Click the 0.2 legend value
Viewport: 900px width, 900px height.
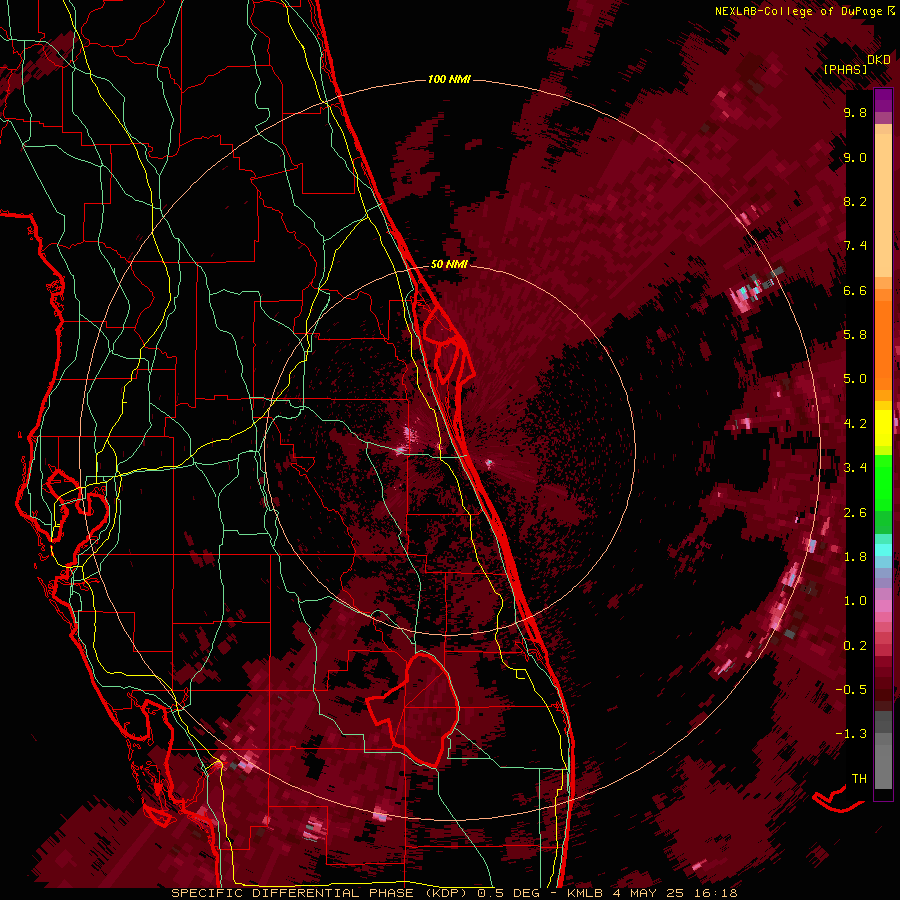855,646
